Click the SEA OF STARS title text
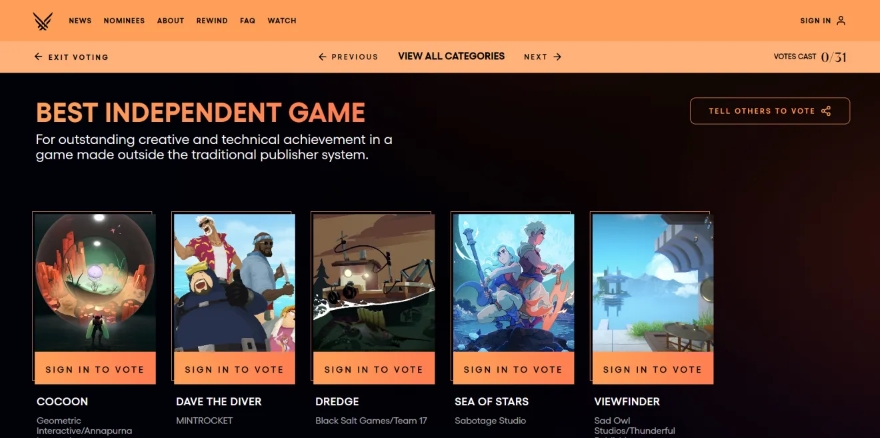880x438 pixels. point(492,402)
